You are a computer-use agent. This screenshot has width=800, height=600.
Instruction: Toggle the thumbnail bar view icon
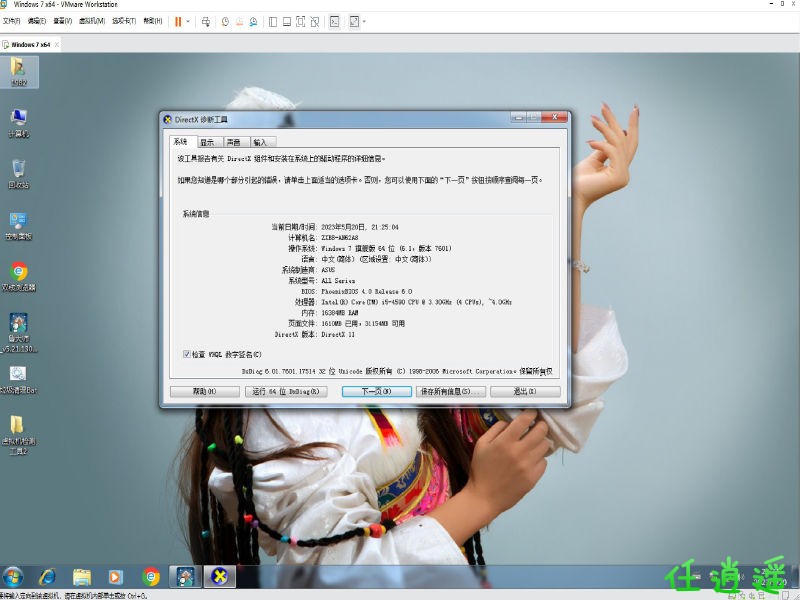[287, 21]
